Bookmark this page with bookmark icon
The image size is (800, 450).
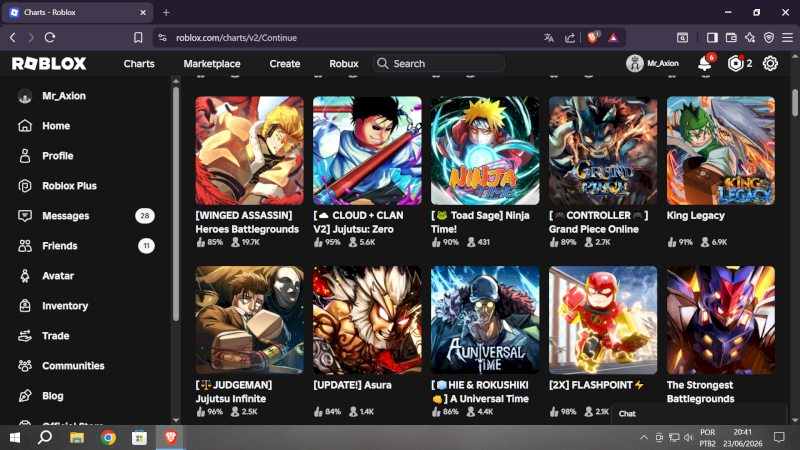pos(138,38)
